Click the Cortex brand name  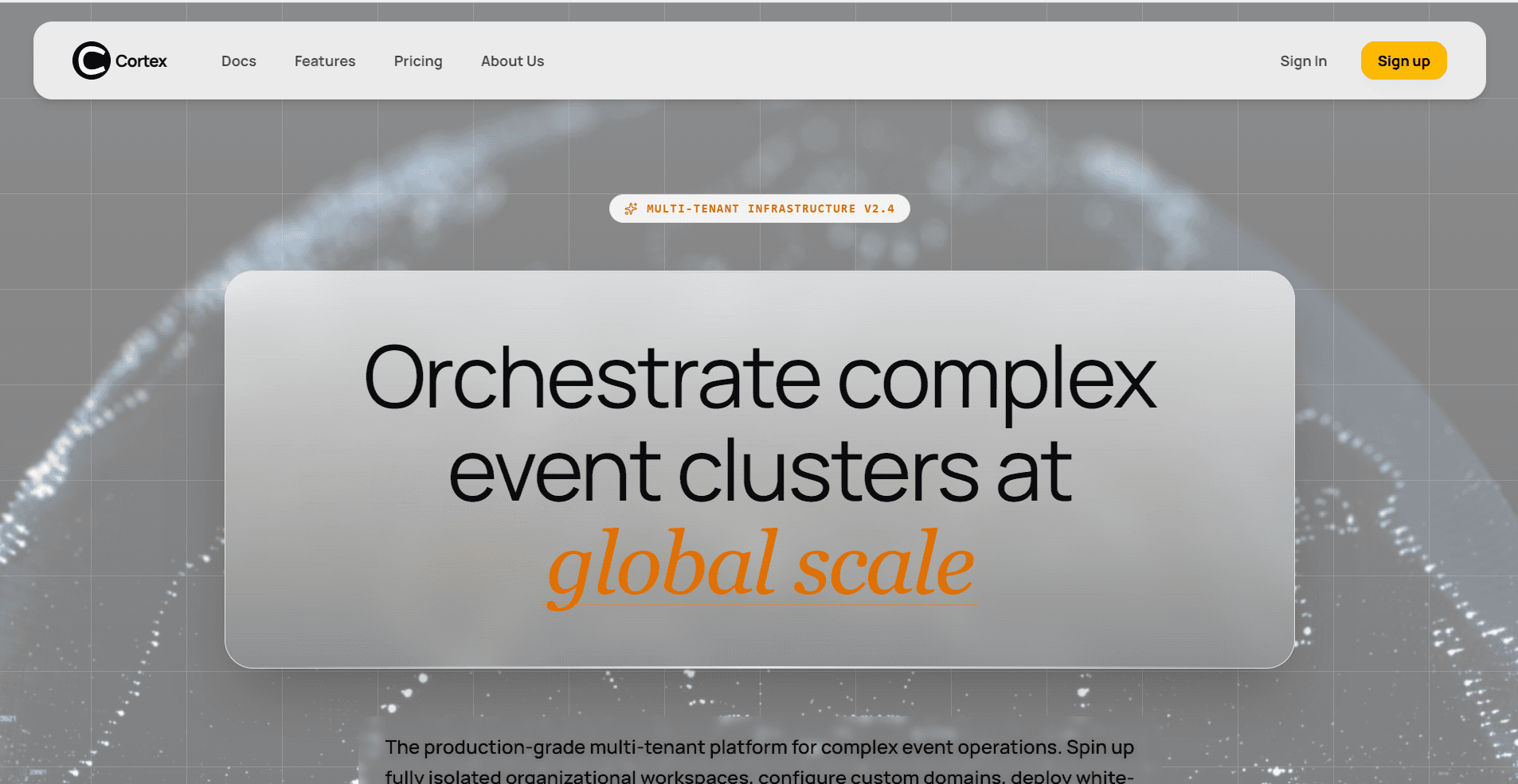pos(141,61)
